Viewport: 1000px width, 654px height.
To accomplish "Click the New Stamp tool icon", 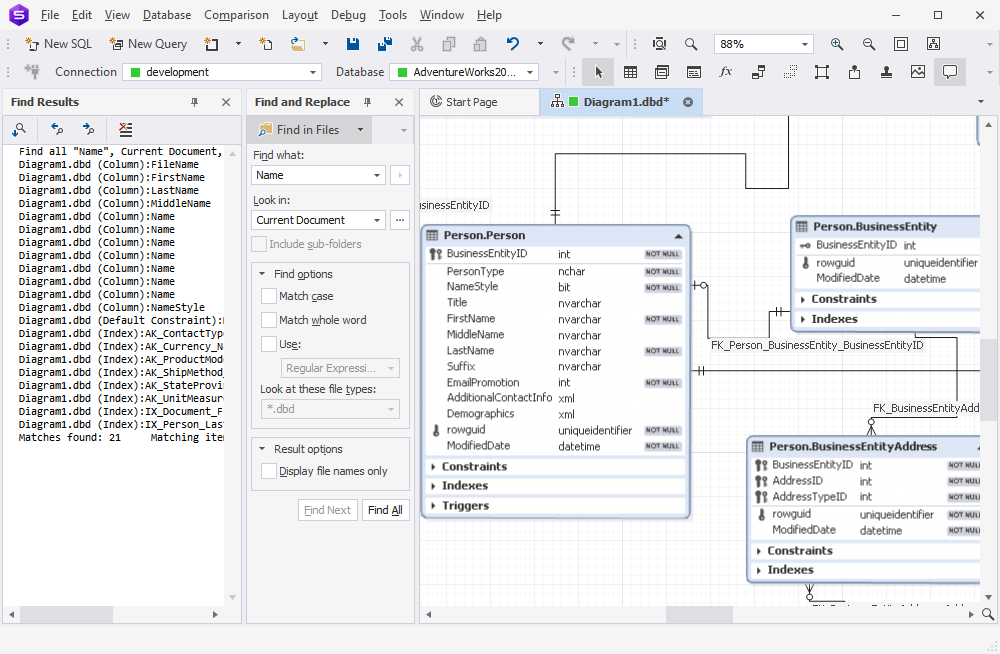I will pyautogui.click(x=886, y=72).
